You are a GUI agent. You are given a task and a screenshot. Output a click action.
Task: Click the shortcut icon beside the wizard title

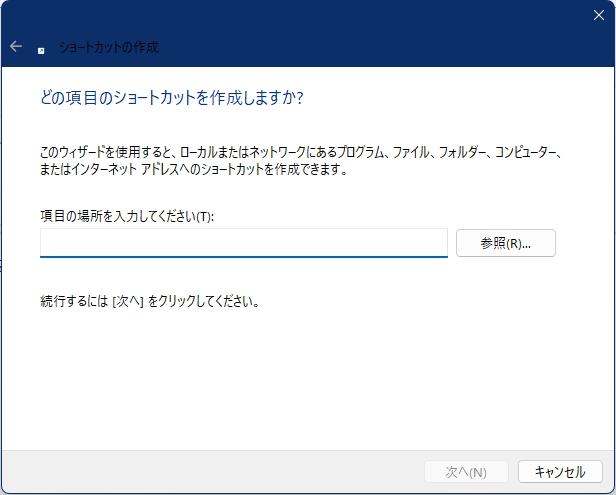click(x=41, y=48)
